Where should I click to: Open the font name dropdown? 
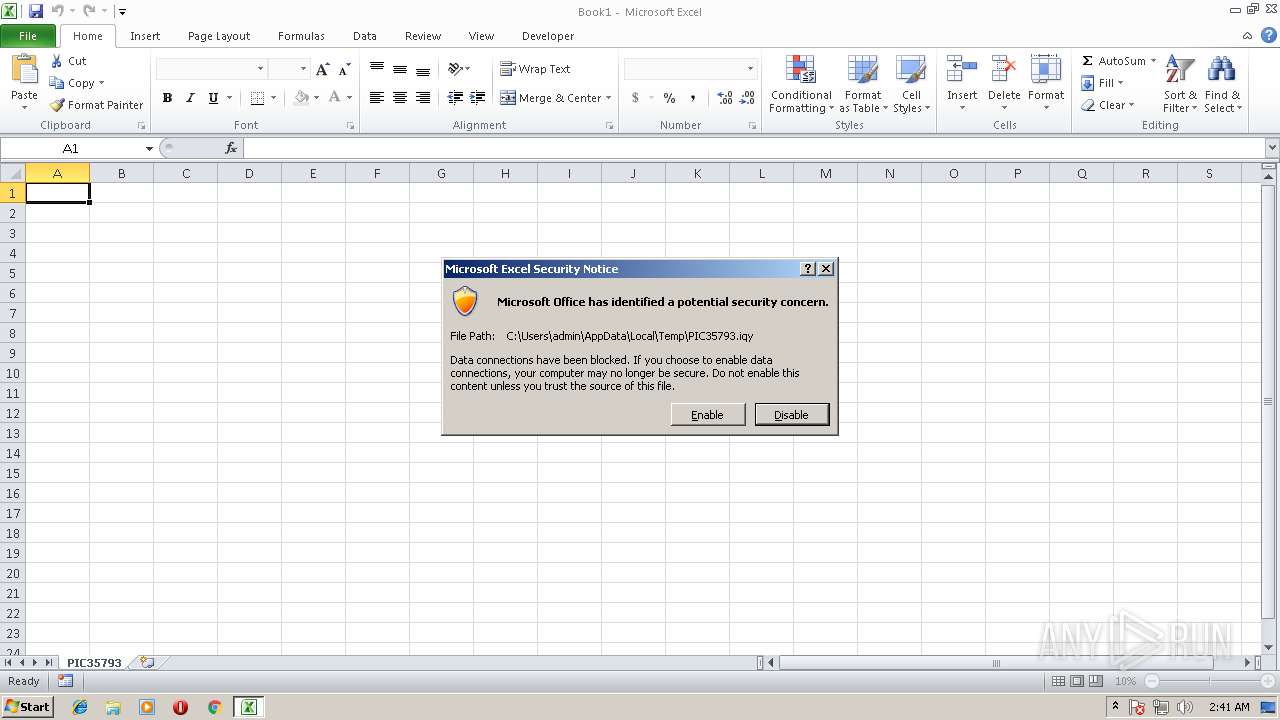(261, 69)
